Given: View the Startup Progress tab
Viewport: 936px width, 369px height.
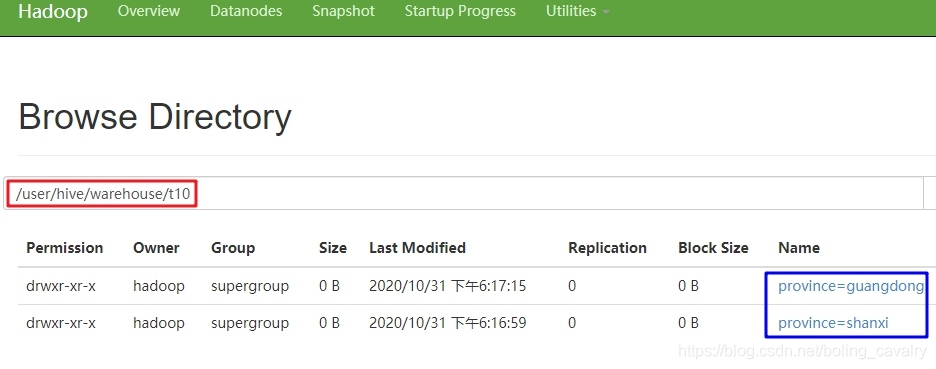Looking at the screenshot, I should point(460,11).
